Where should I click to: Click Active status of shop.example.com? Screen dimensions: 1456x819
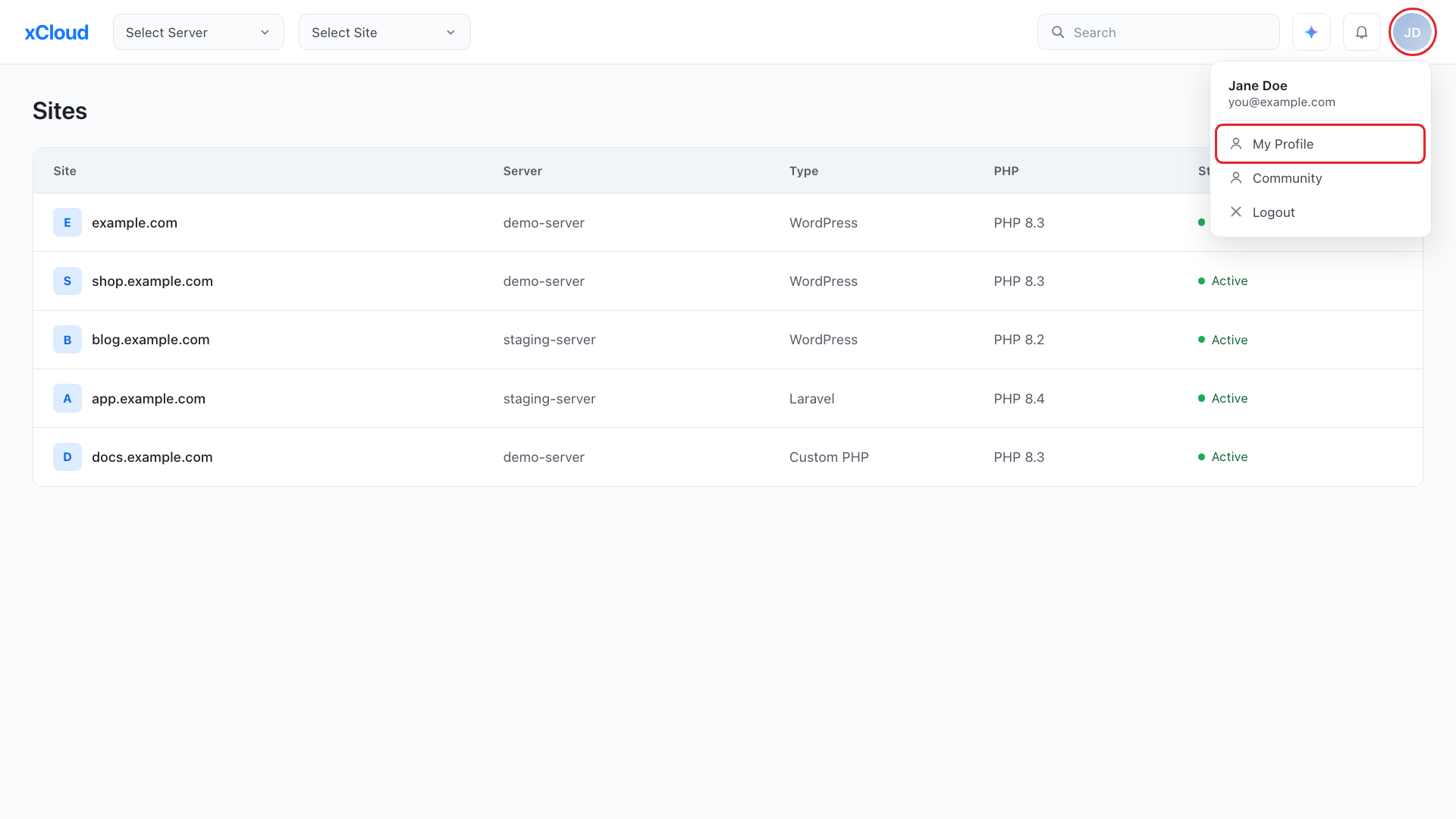click(x=1222, y=281)
